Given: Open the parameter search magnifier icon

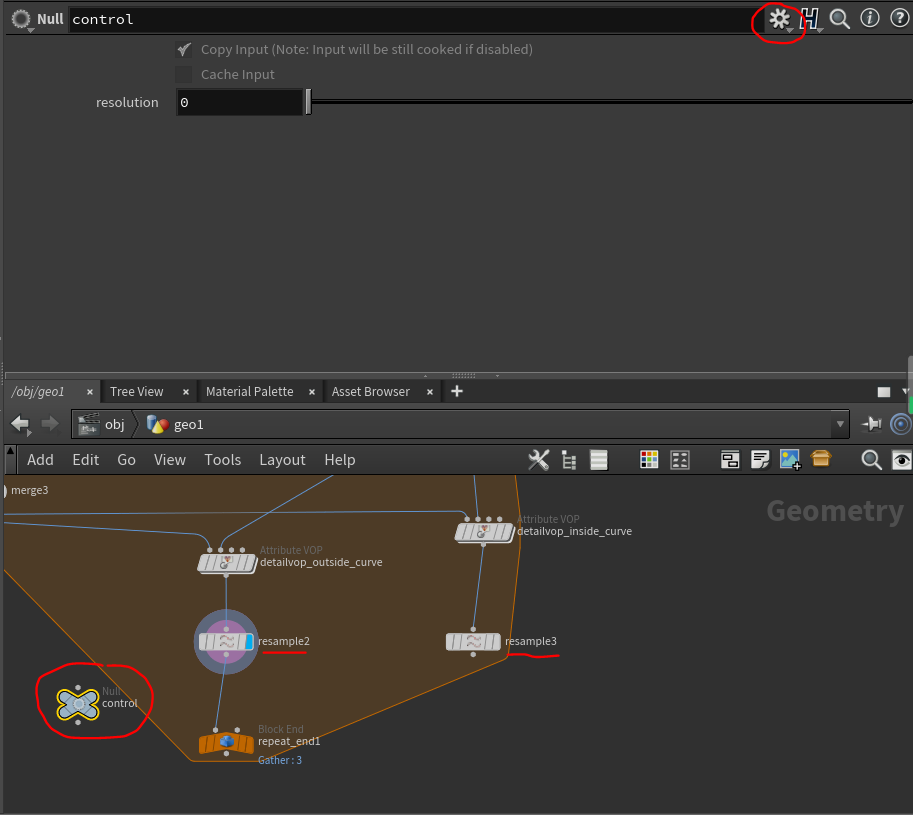Looking at the screenshot, I should point(839,18).
